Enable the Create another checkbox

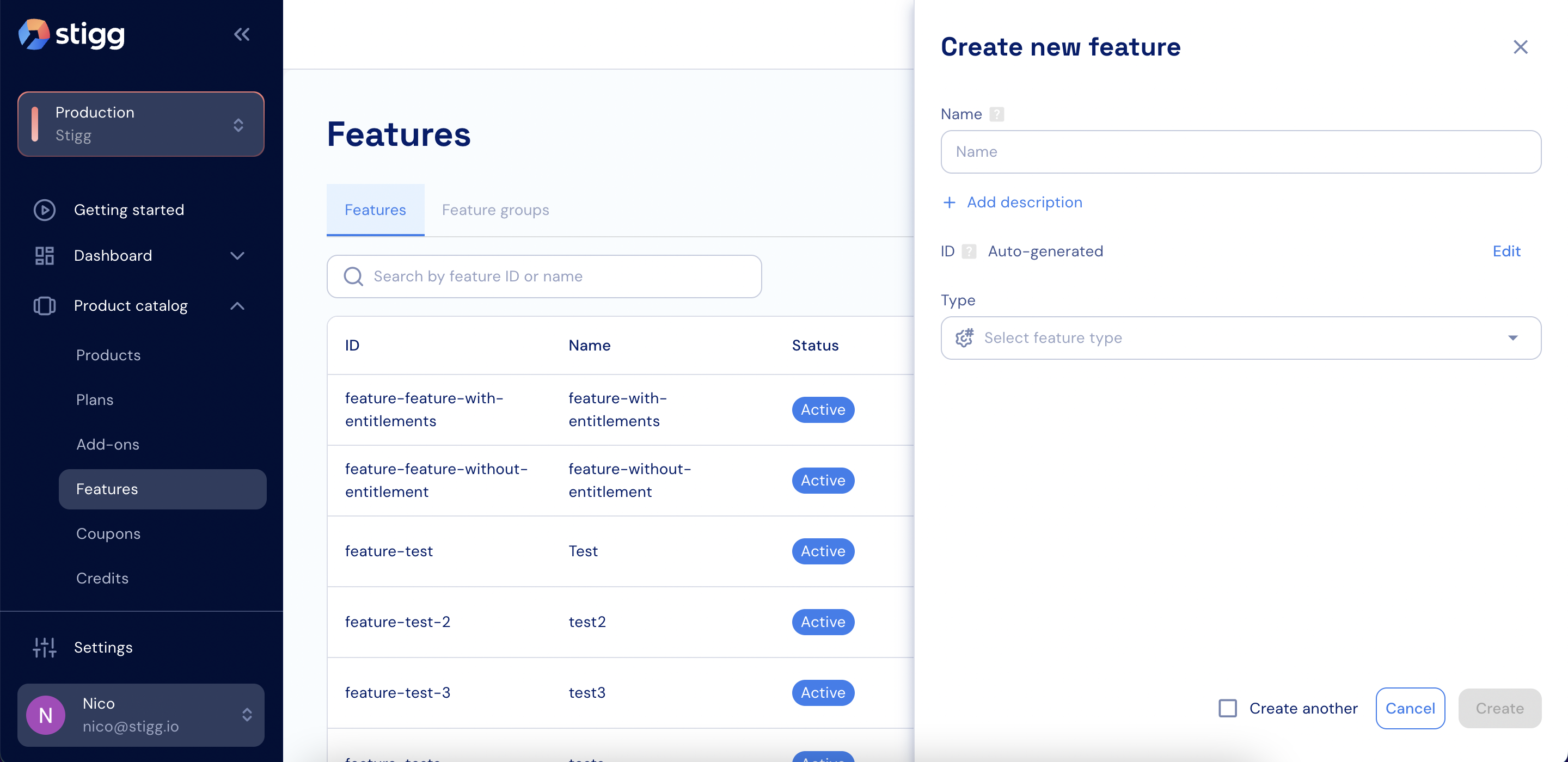1227,709
